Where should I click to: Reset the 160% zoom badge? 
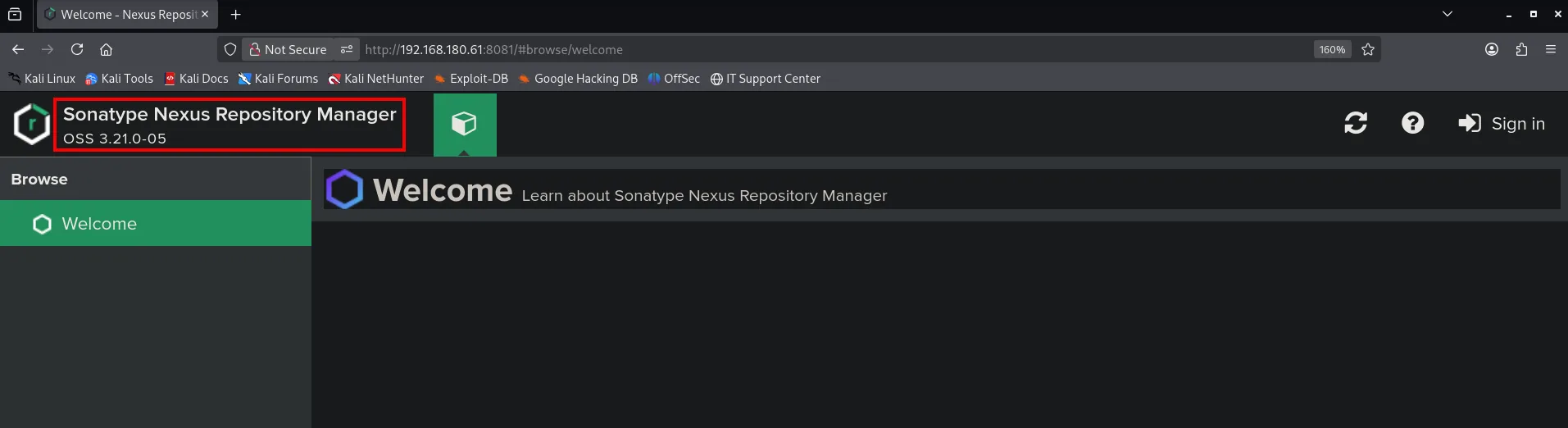pyautogui.click(x=1332, y=49)
